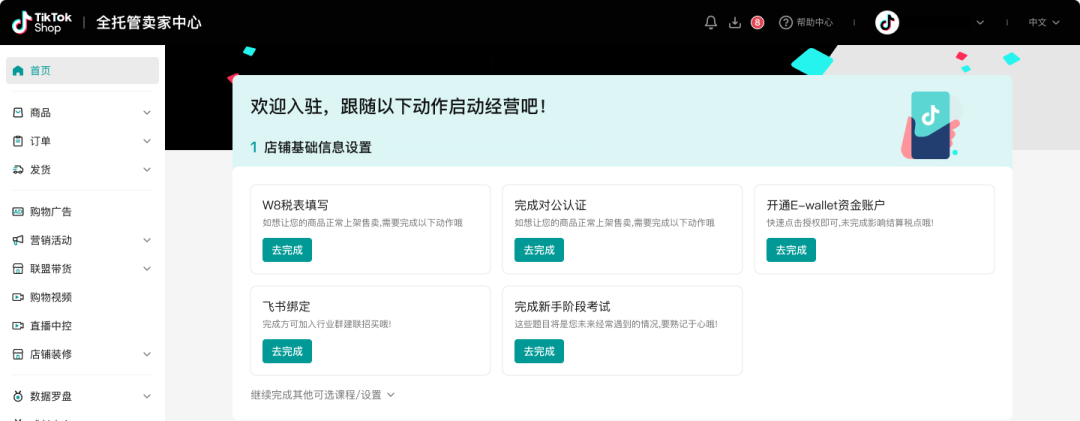Click the 数据罗盘 sidebar icon
The height and width of the screenshot is (421, 1080).
(18, 396)
